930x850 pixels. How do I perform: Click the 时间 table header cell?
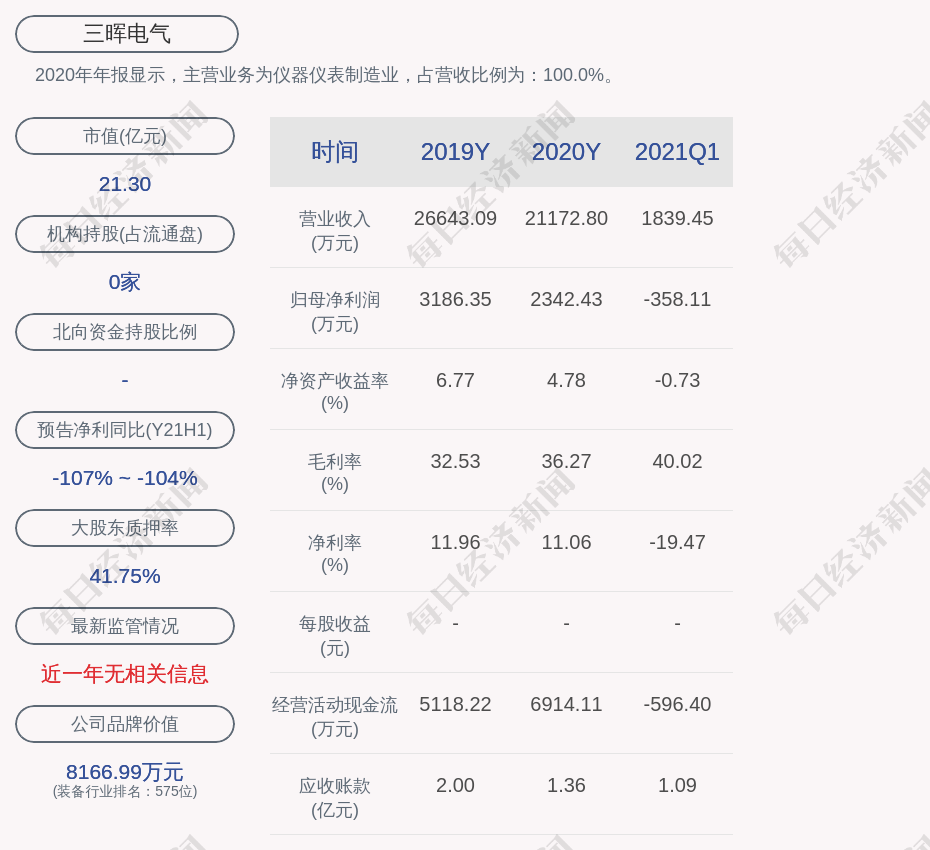click(335, 152)
